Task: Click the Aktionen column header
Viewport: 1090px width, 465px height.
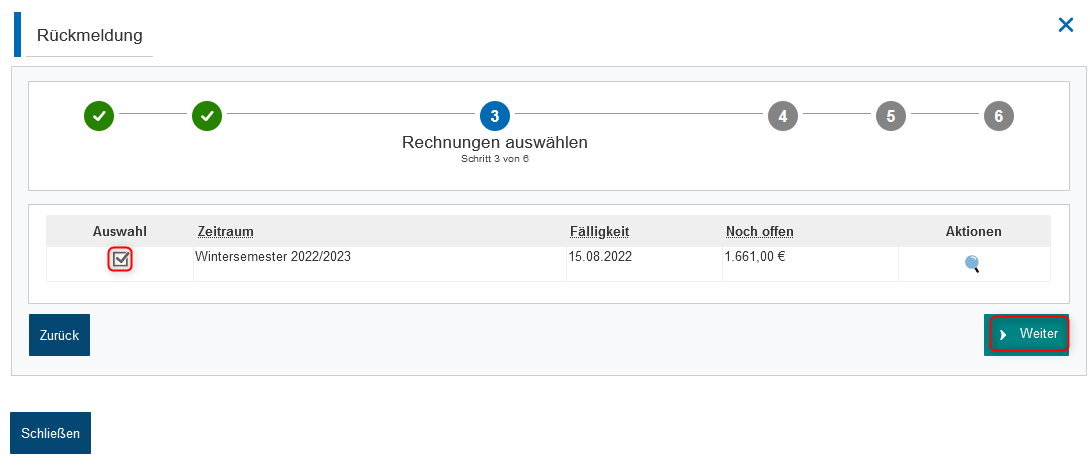Action: click(973, 231)
